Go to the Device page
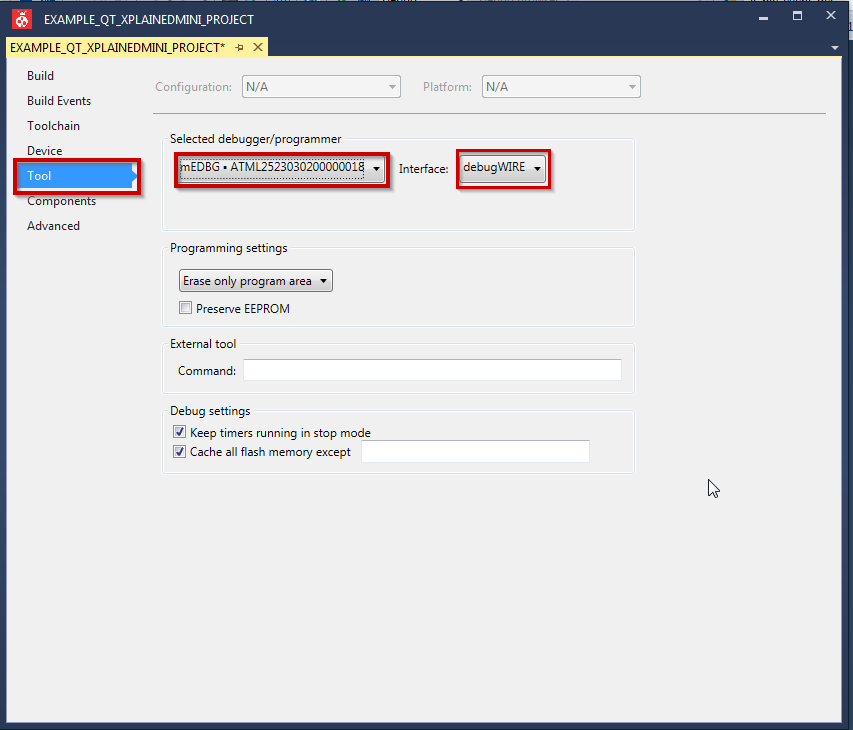Viewport: 853px width, 730px height. tap(45, 151)
